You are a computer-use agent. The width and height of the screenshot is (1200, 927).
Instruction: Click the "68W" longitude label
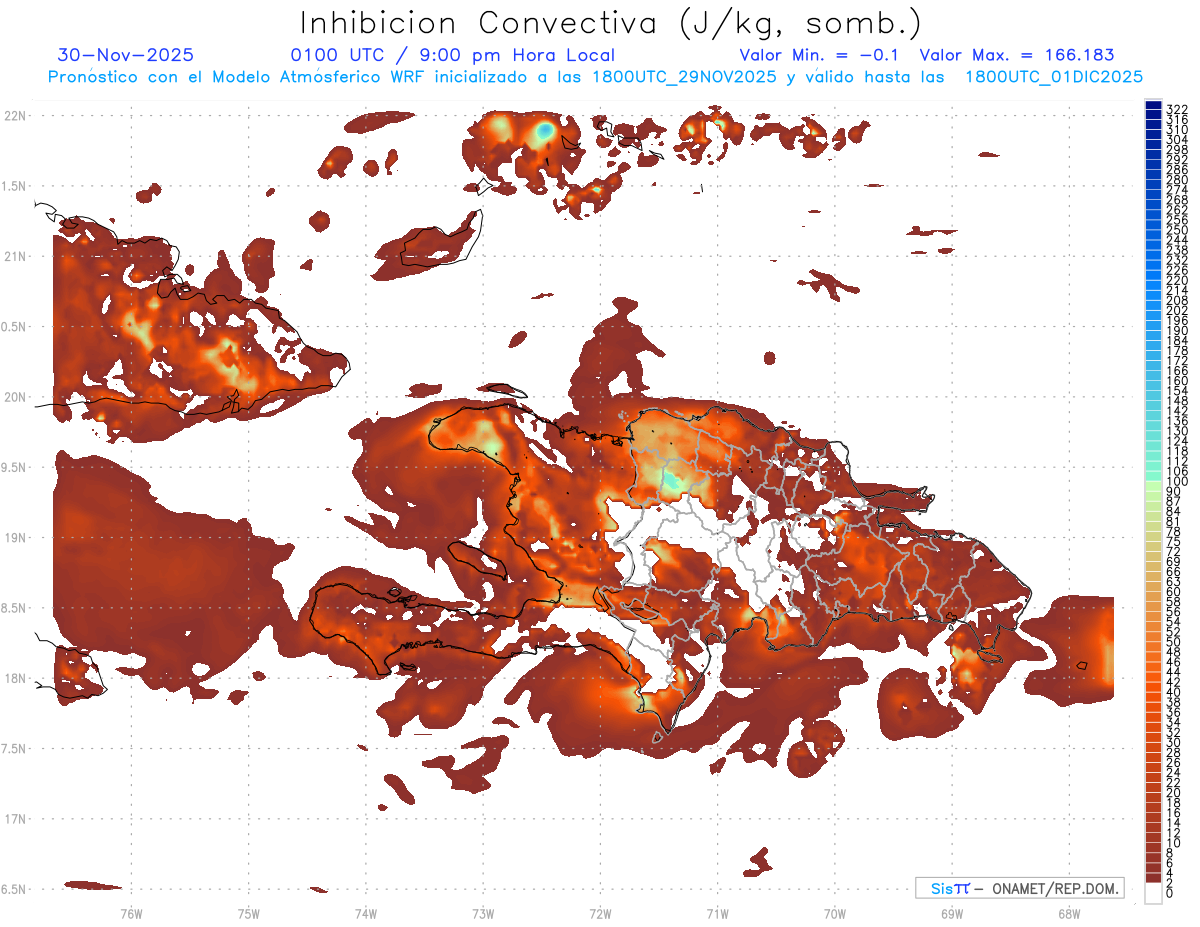tap(1068, 913)
